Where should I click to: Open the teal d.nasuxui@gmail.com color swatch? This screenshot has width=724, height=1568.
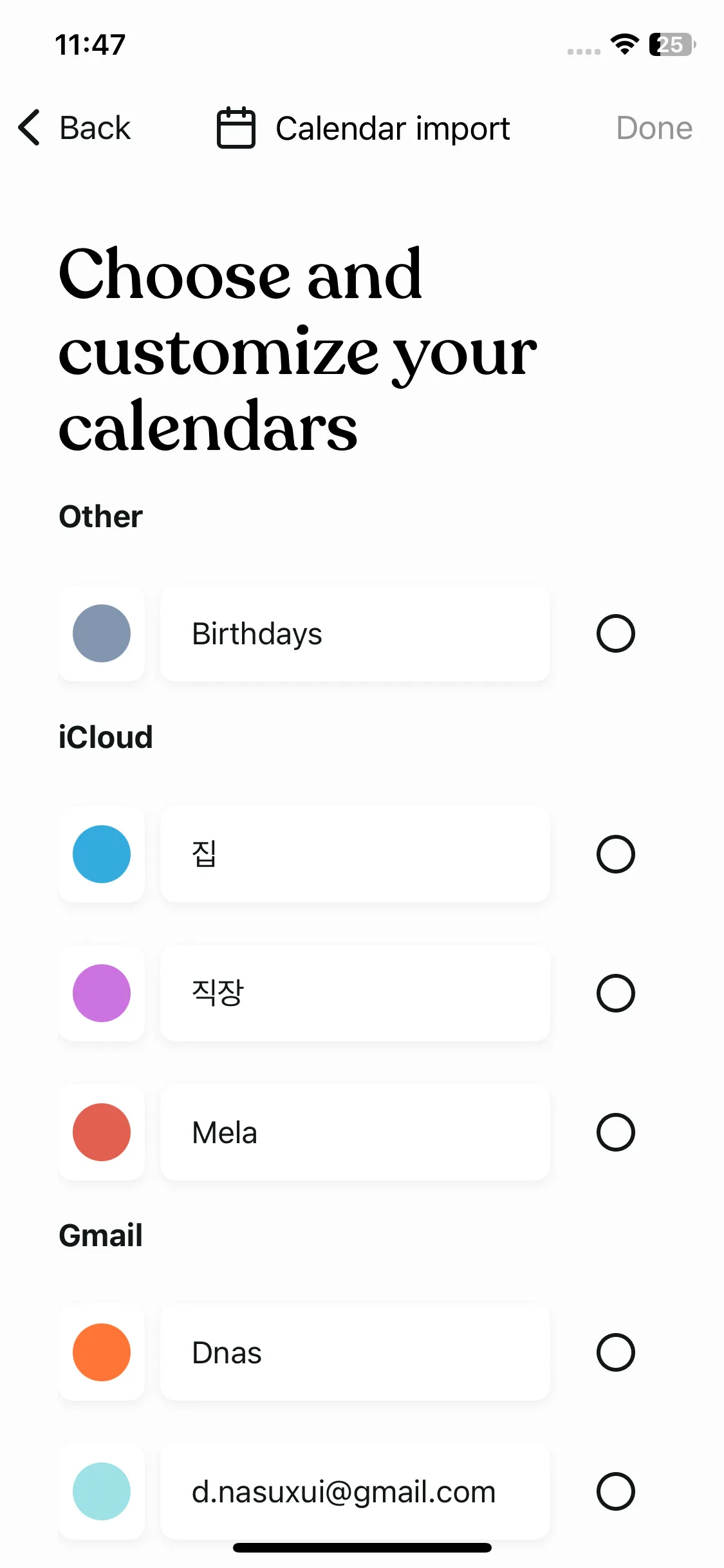102,1491
